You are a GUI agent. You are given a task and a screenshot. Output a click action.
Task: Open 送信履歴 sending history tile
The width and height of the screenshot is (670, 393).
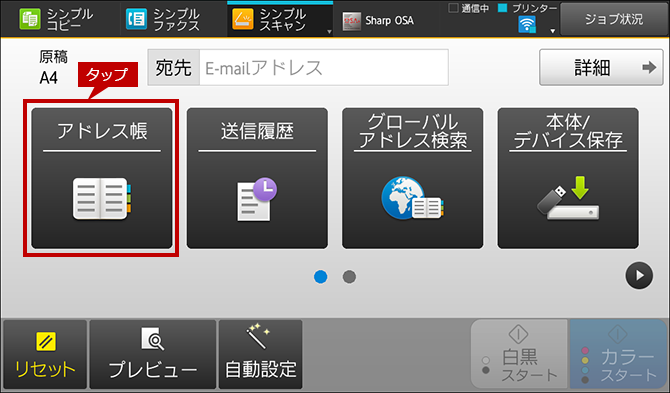point(257,178)
